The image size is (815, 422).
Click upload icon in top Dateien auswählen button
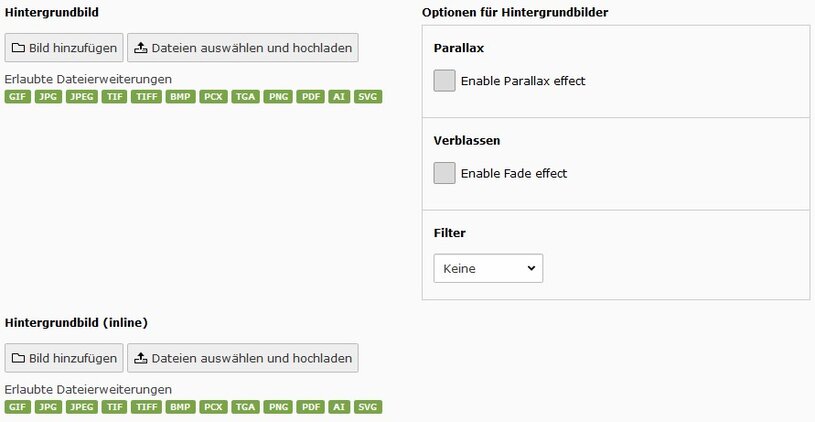click(141, 47)
